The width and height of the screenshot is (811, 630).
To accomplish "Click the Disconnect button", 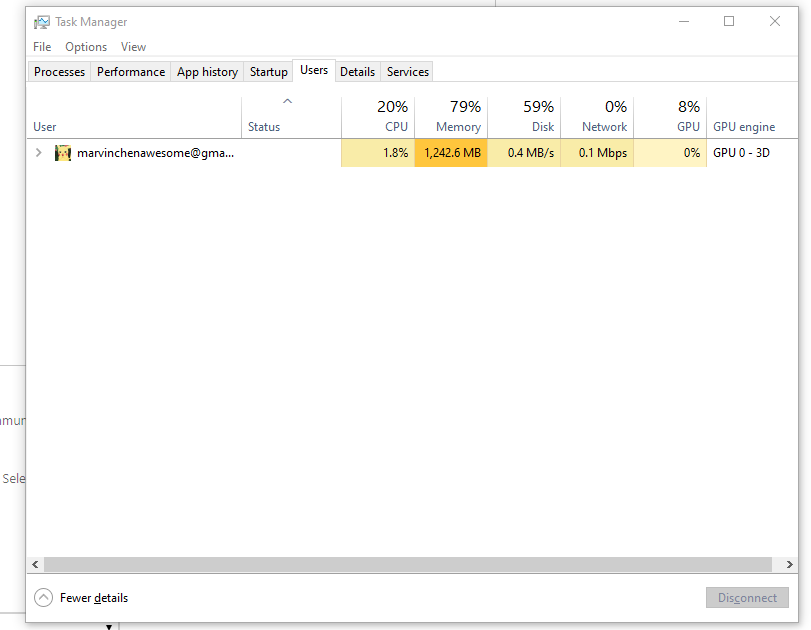I will tap(747, 598).
